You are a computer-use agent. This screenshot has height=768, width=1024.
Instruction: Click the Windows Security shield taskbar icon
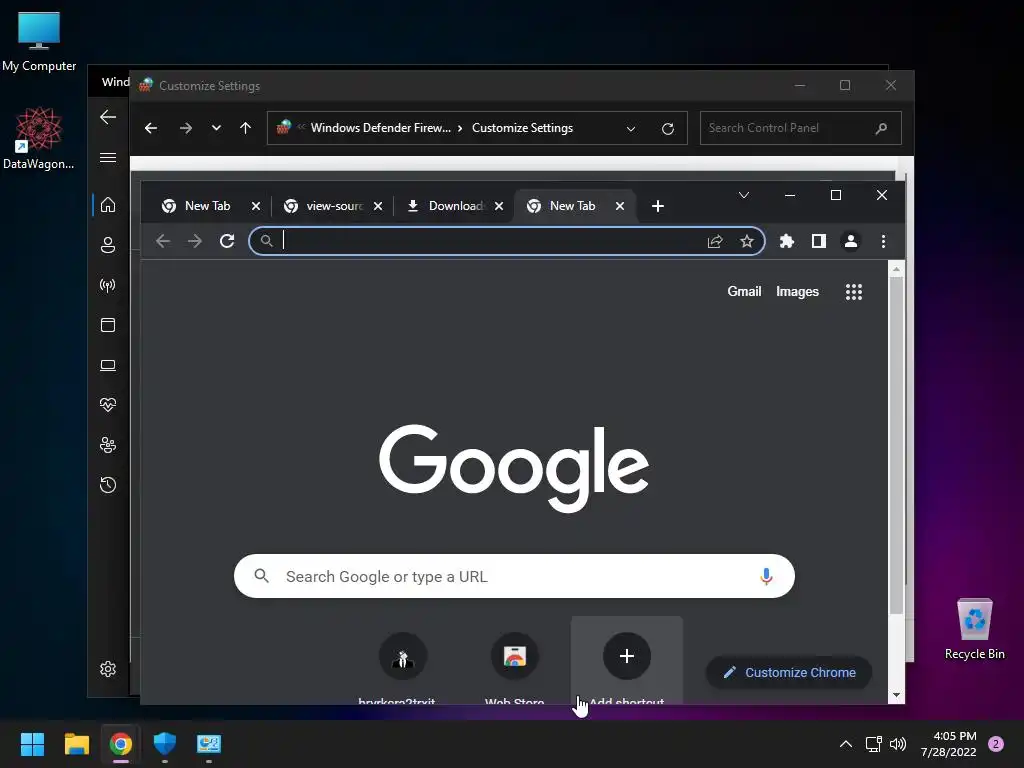click(x=165, y=744)
